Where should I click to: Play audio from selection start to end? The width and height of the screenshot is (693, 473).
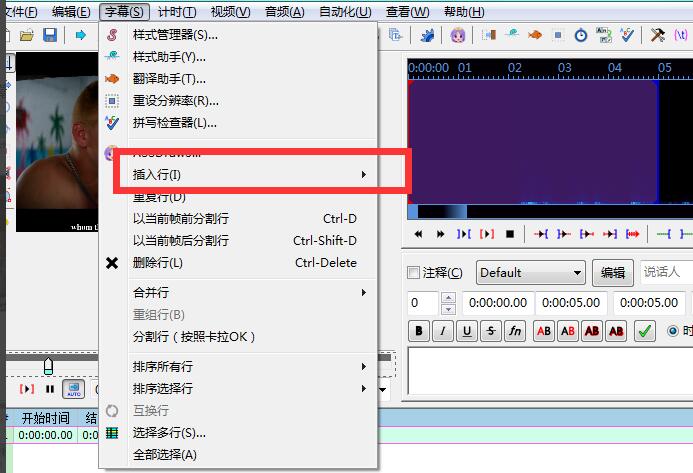coord(632,234)
